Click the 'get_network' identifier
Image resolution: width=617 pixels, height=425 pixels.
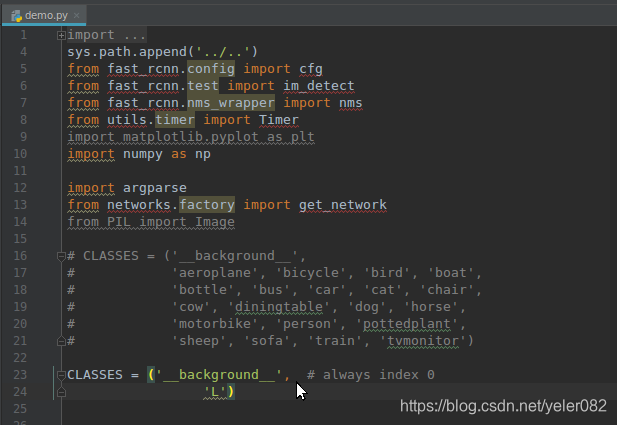click(342, 205)
